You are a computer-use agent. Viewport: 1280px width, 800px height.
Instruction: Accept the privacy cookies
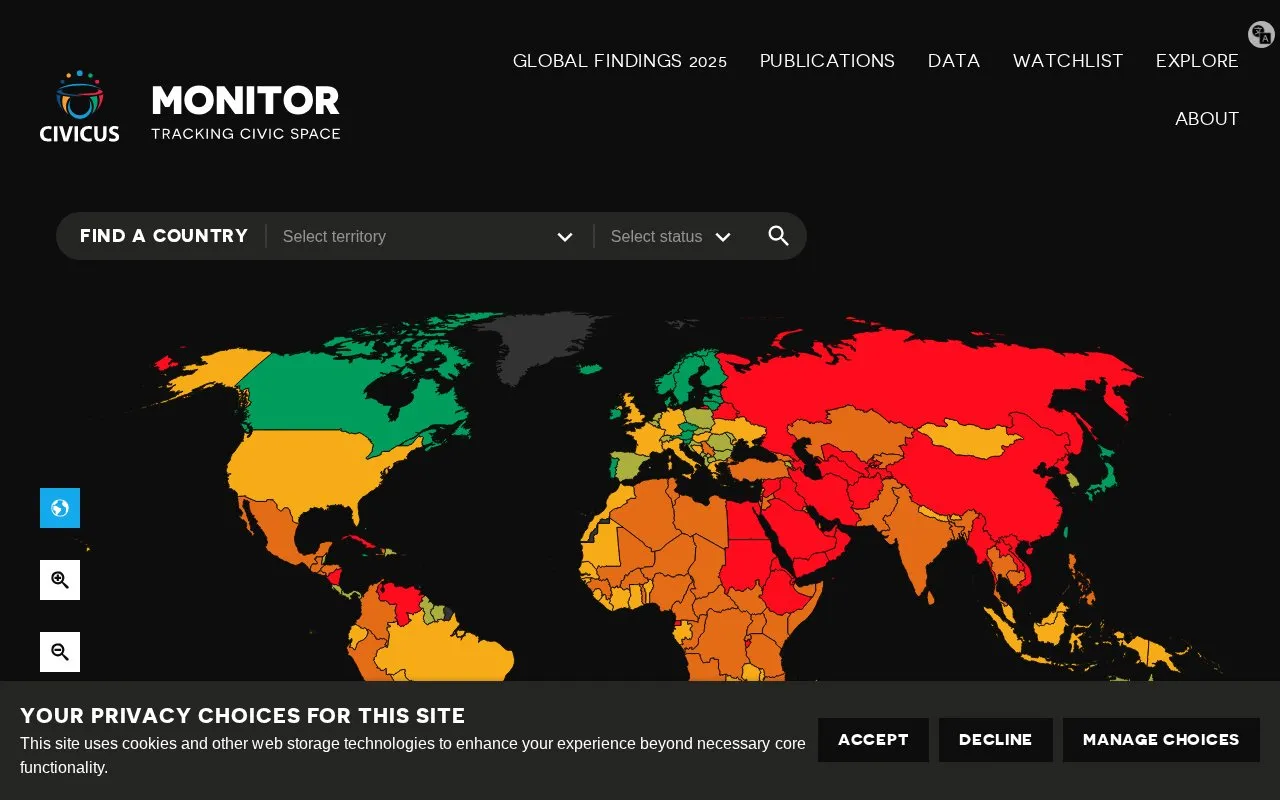pos(873,740)
